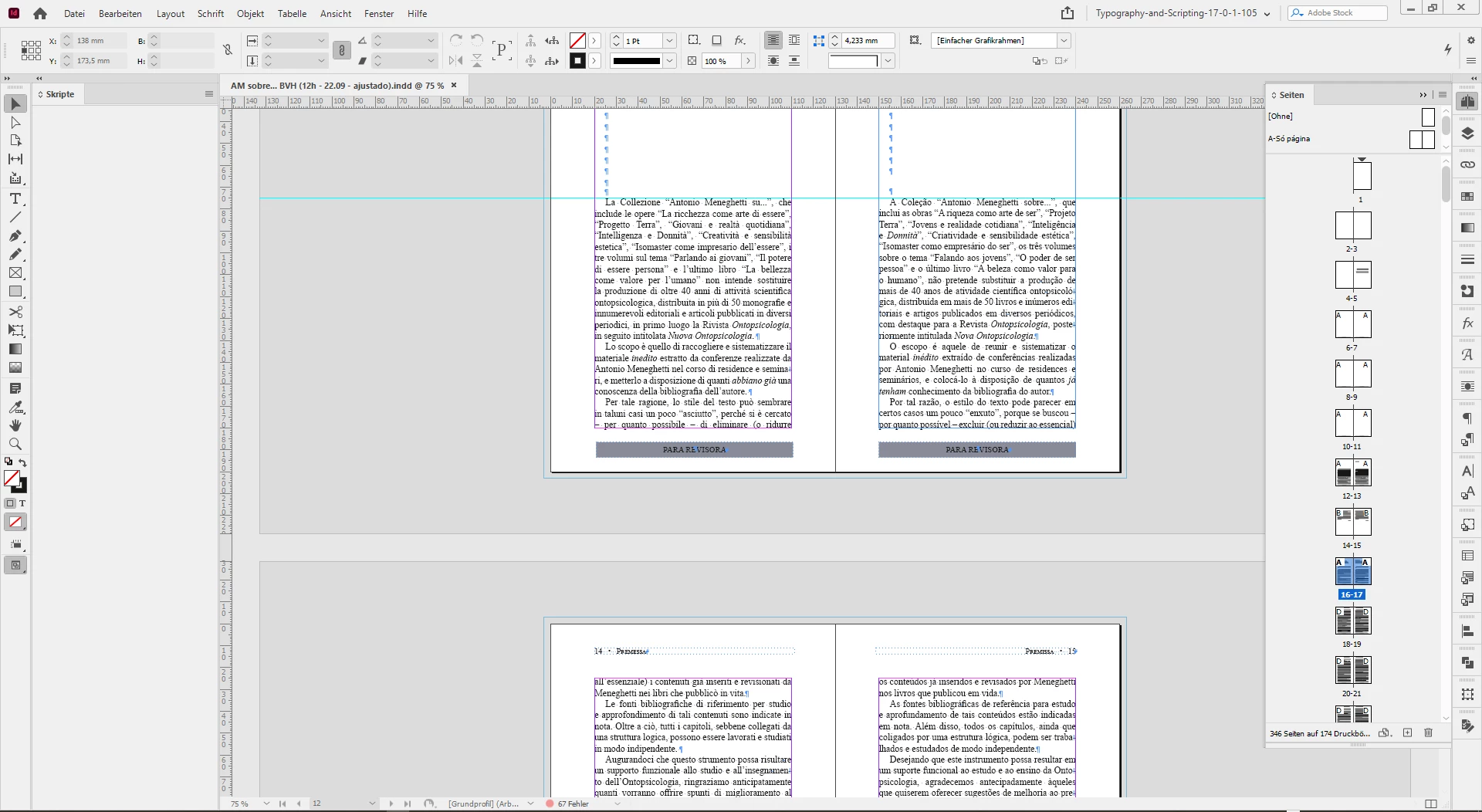Open the Objekt menu
The height and width of the screenshot is (812, 1482).
point(250,13)
